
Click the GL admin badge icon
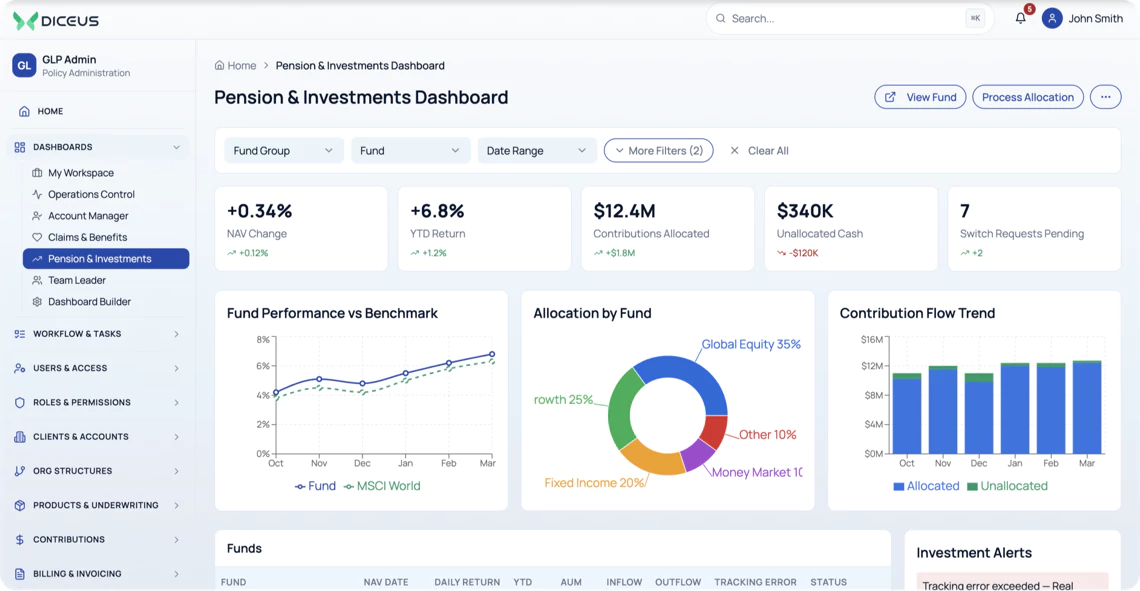24,65
